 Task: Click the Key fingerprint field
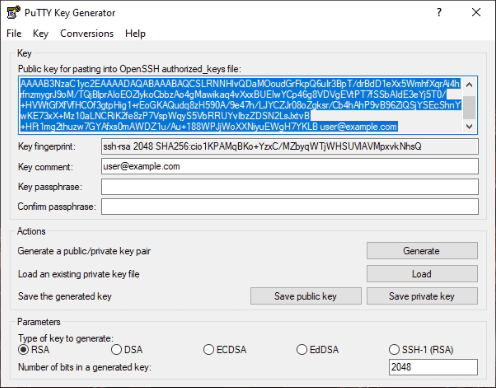coord(290,146)
